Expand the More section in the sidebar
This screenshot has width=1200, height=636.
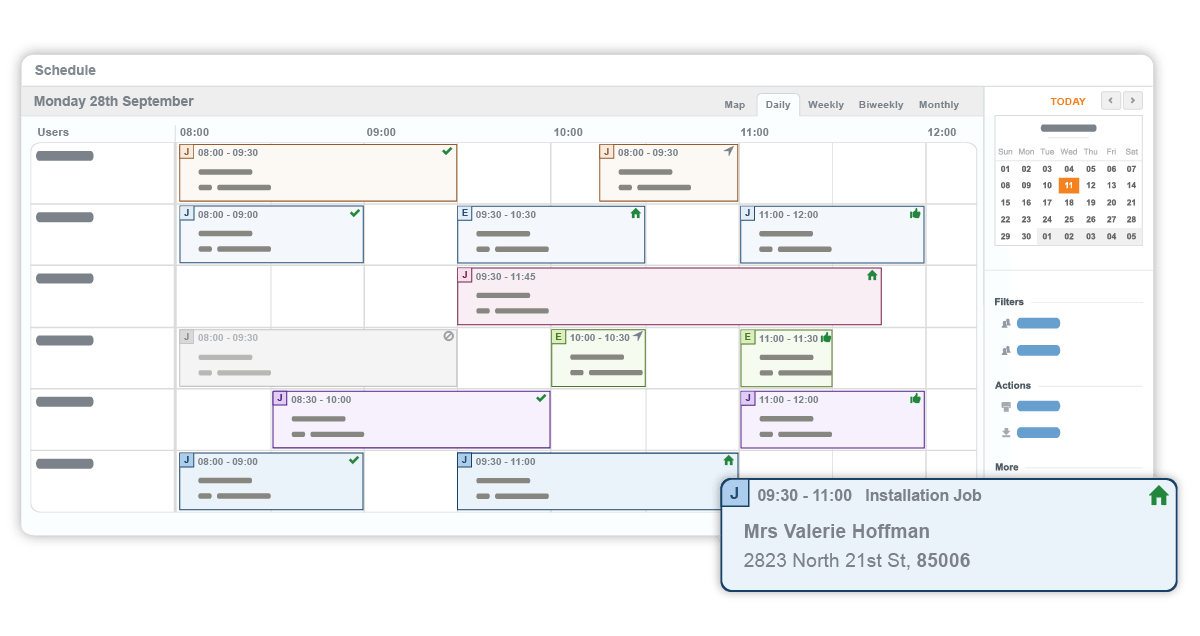(1006, 466)
